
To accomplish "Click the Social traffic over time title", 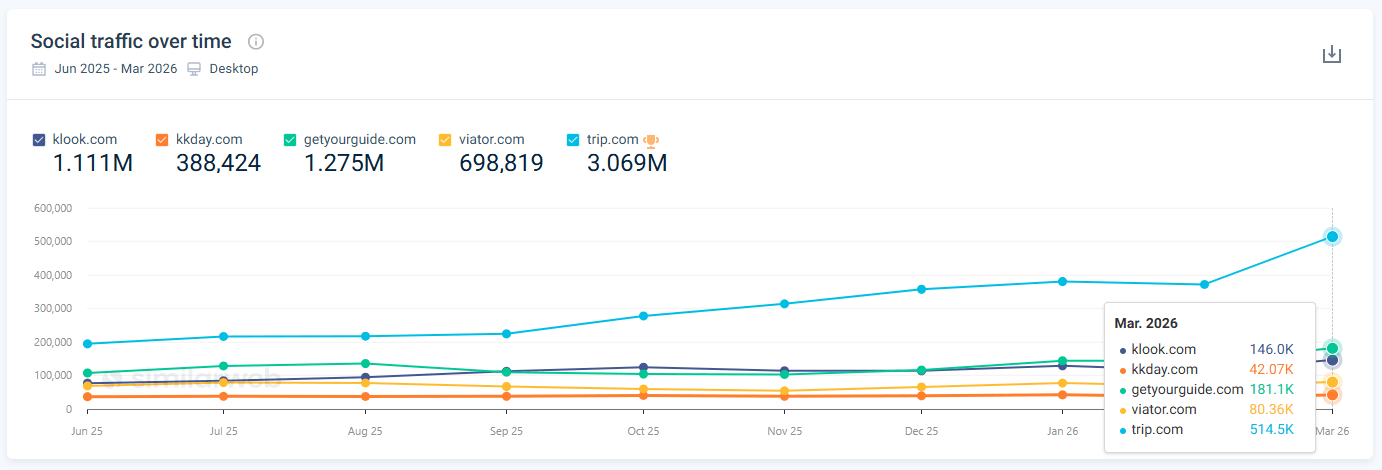I will [x=131, y=41].
